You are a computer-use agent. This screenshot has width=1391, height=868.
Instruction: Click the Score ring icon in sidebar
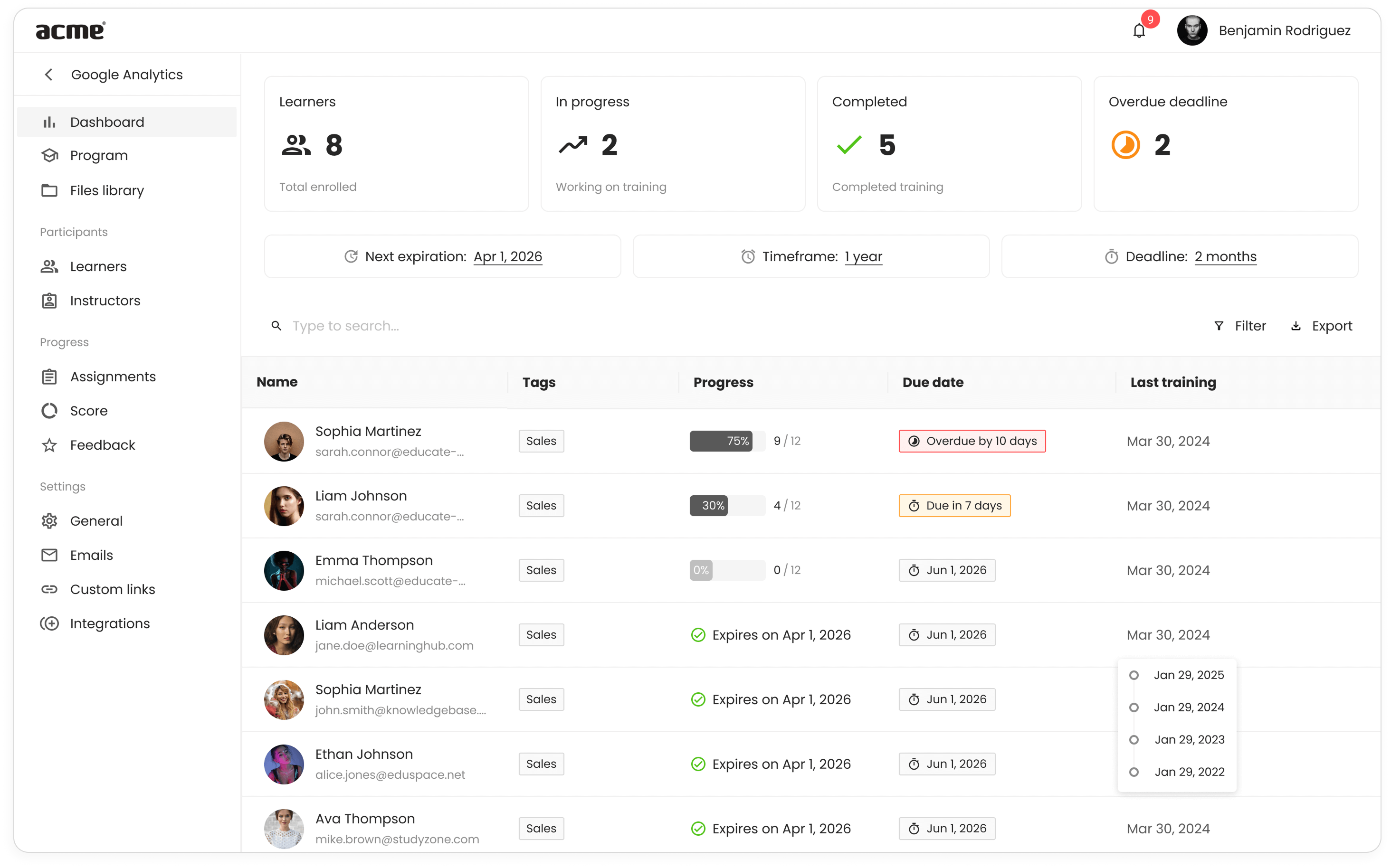click(x=49, y=411)
